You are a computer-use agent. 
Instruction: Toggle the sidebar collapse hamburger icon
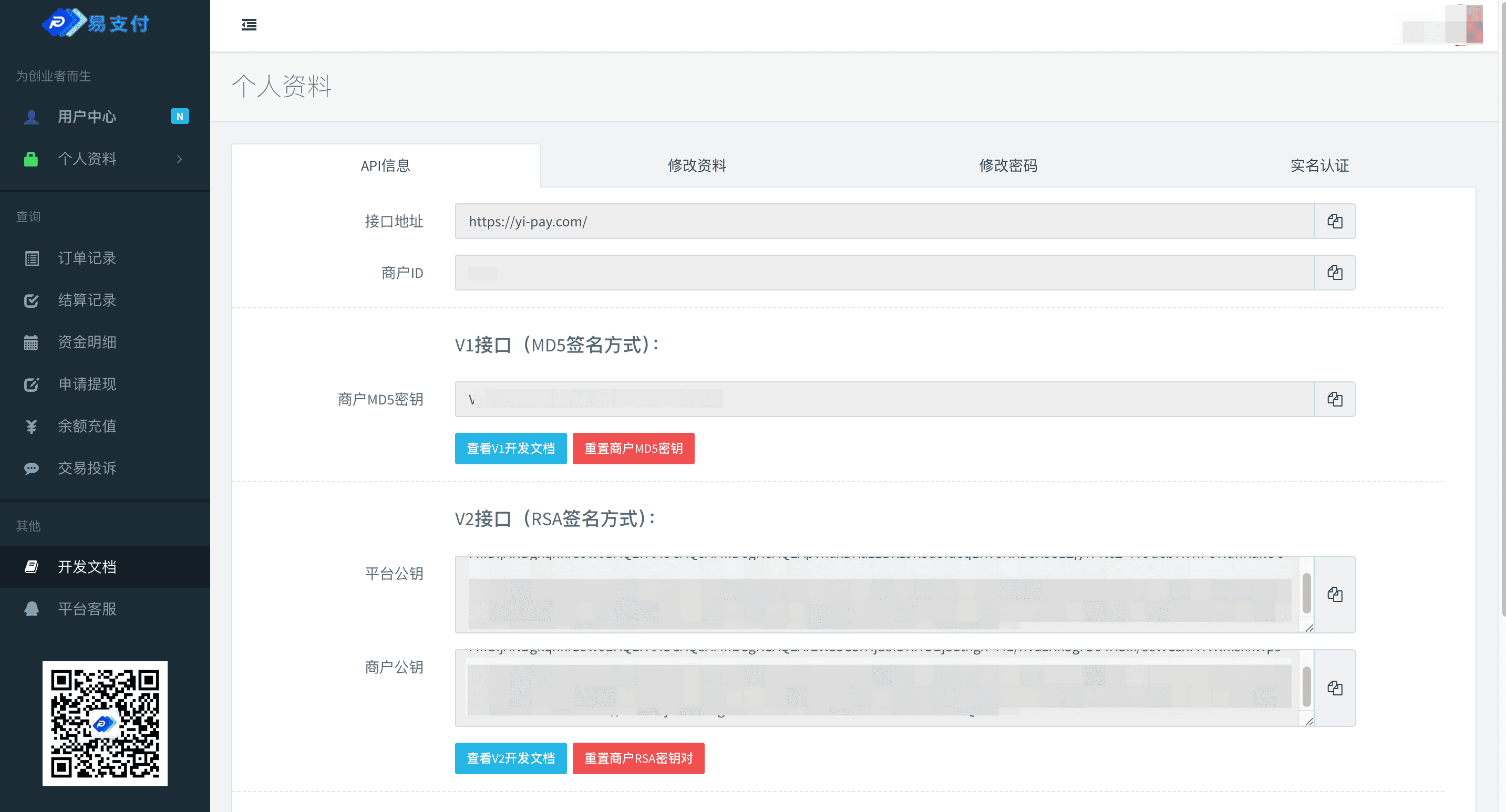click(249, 25)
